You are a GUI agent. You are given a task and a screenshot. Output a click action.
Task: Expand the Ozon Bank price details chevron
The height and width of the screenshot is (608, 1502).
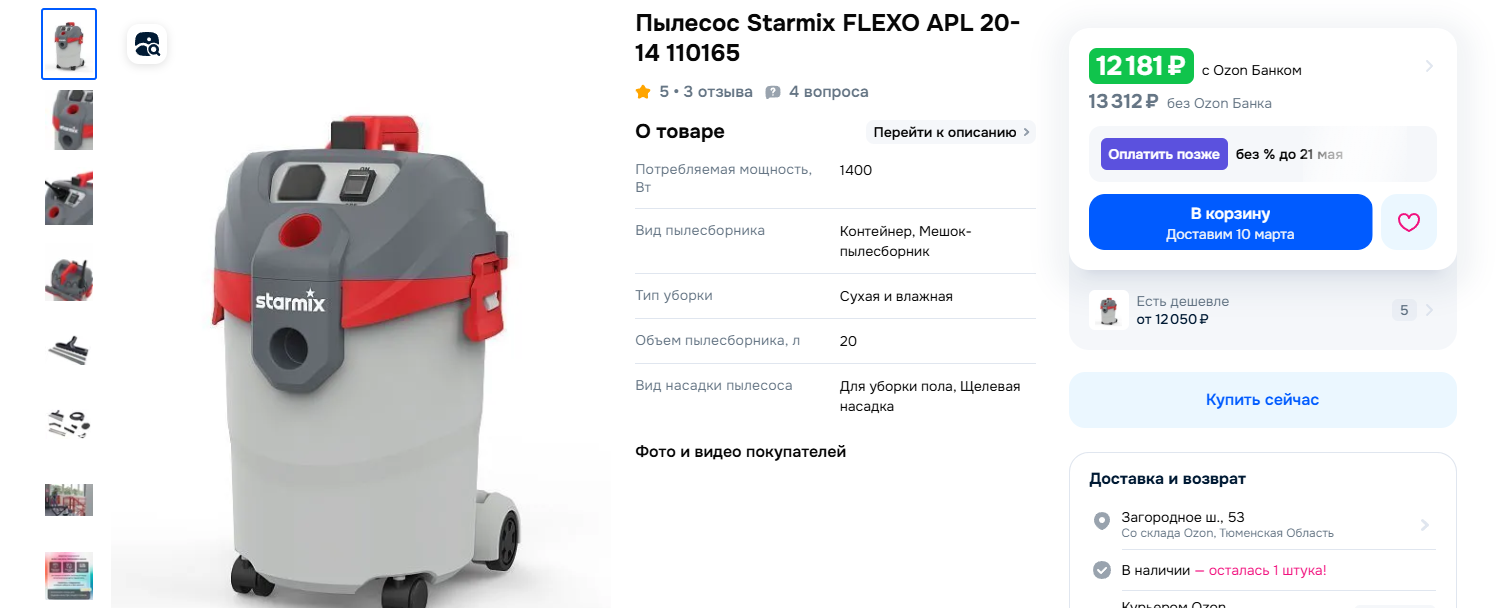pyautogui.click(x=1429, y=66)
